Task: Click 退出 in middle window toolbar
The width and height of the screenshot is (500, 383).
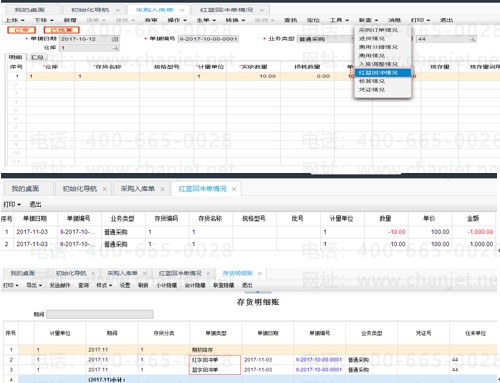Action: 35,204
